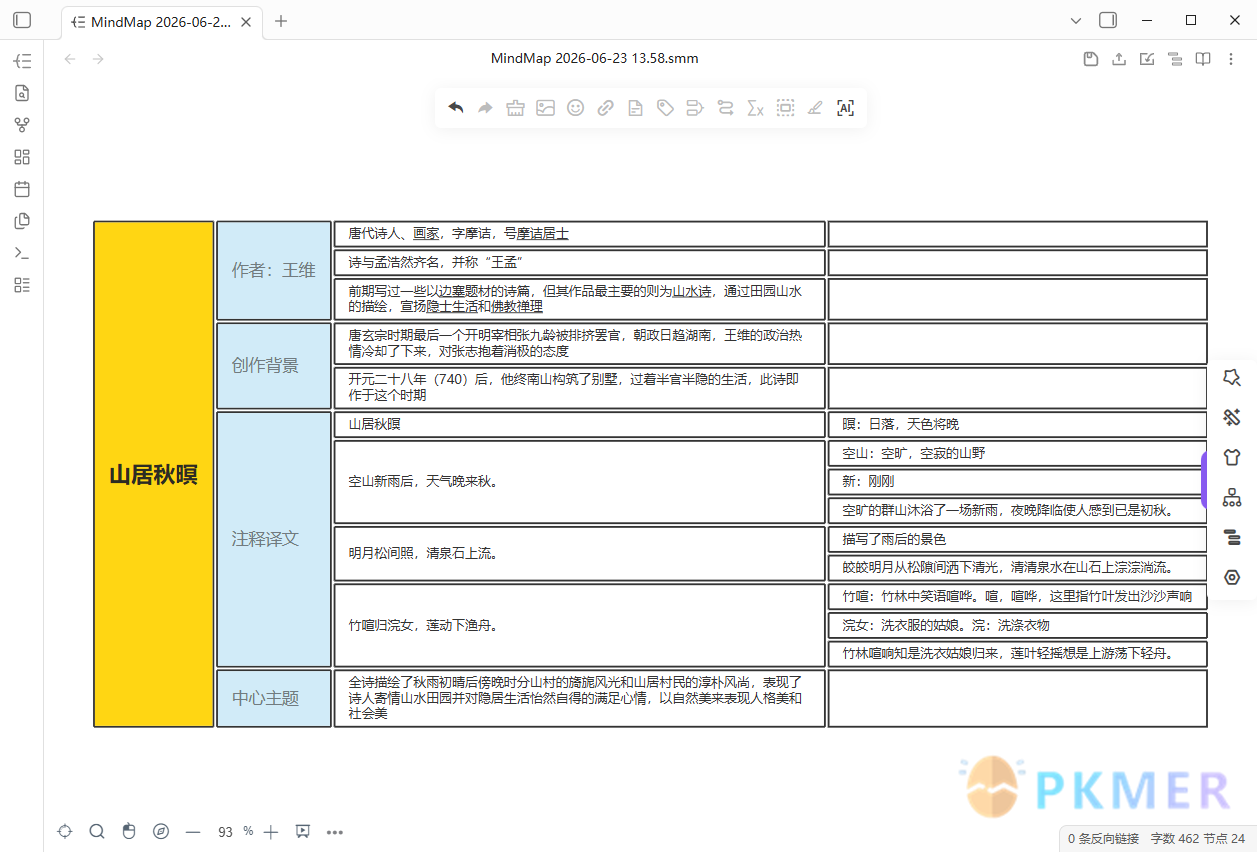Viewport: 1257px width, 852px height.
Task: Select the 注释译文 node
Action: pyautogui.click(x=274, y=539)
